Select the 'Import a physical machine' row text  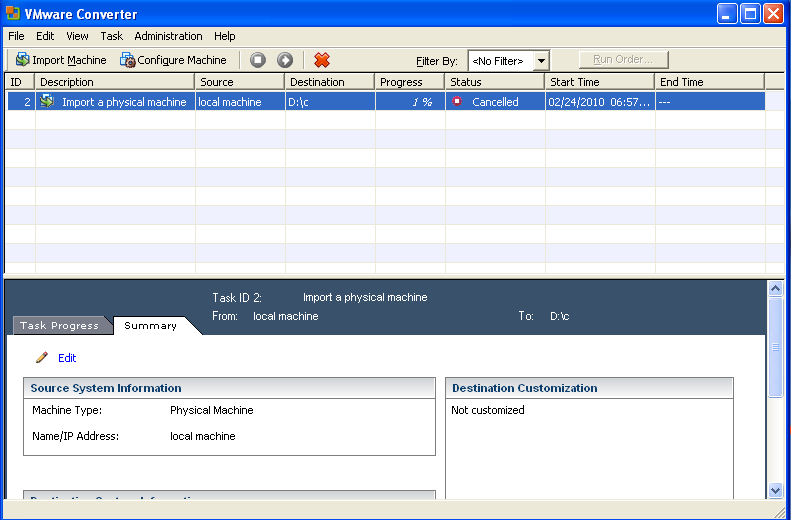(124, 102)
